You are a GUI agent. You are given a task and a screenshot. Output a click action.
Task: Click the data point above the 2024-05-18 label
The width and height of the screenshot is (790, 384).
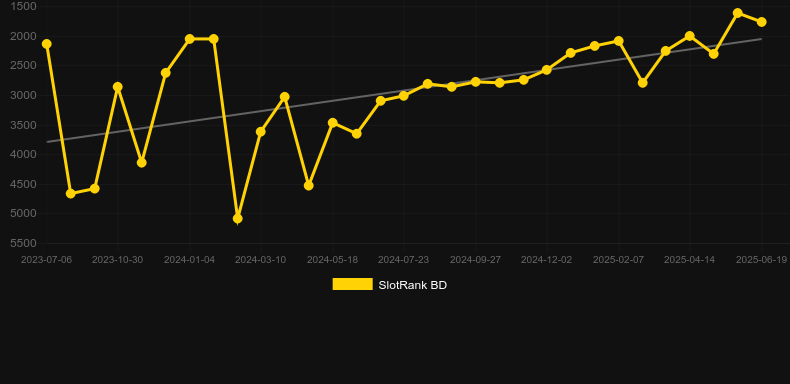(333, 122)
